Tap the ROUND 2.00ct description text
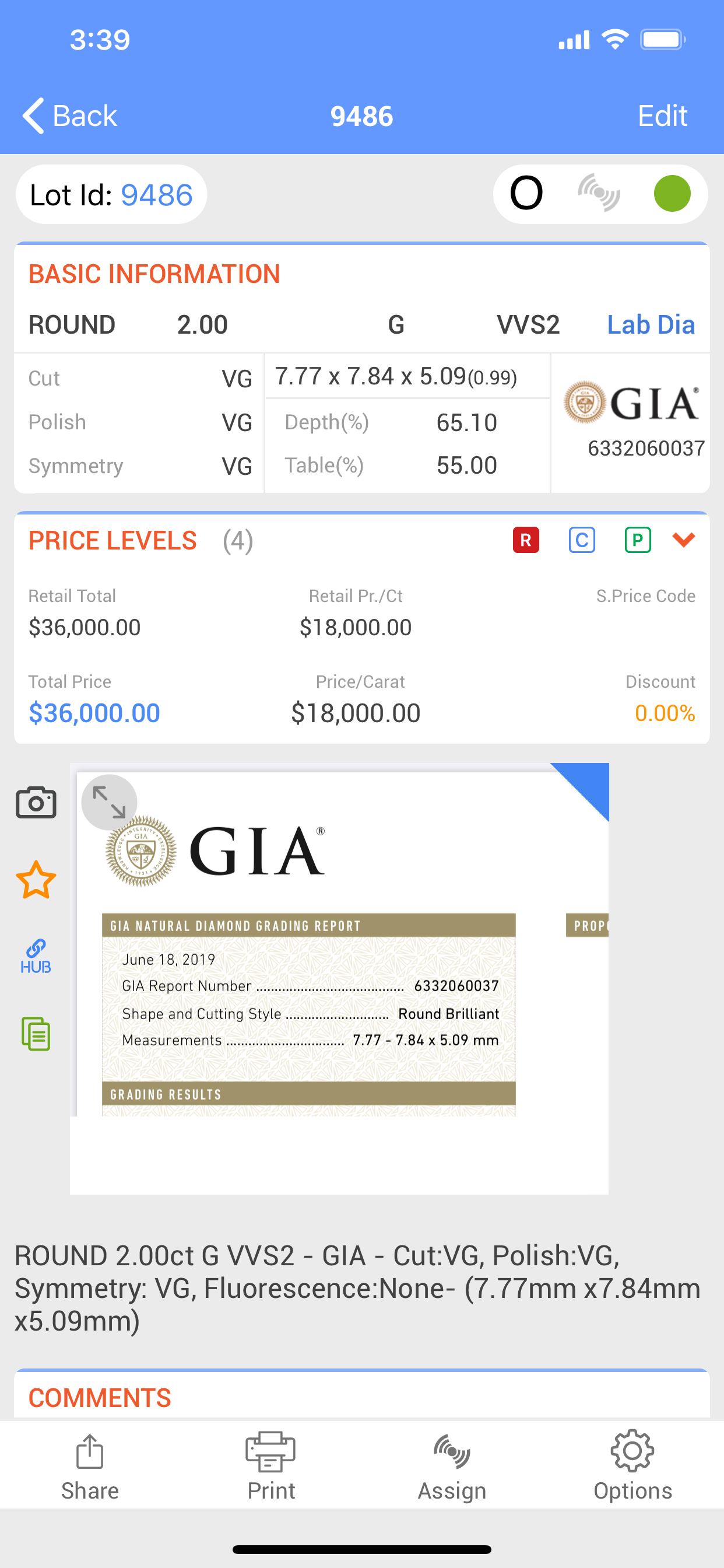 click(358, 1287)
